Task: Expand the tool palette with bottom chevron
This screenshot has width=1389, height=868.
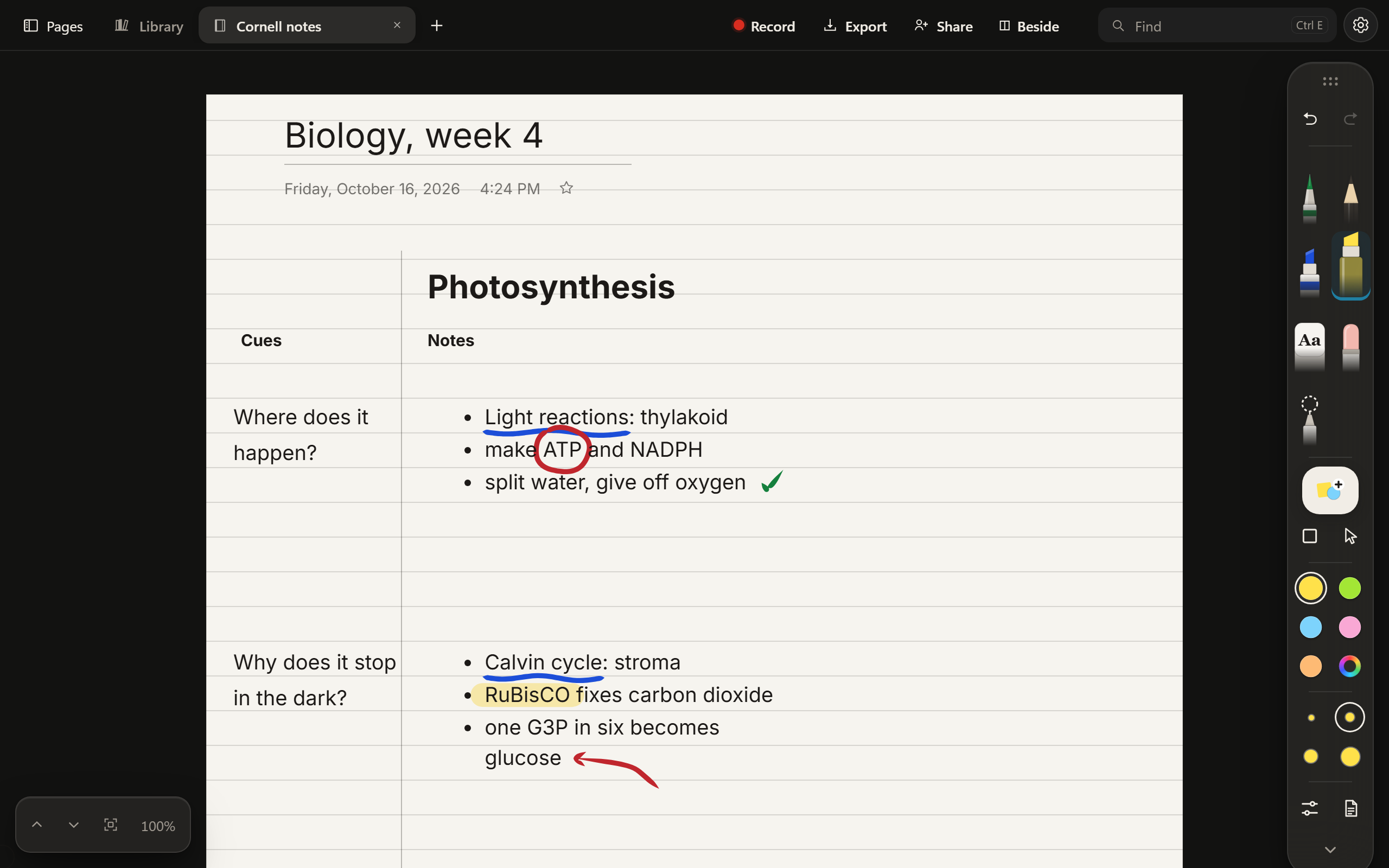Action: point(1330,850)
